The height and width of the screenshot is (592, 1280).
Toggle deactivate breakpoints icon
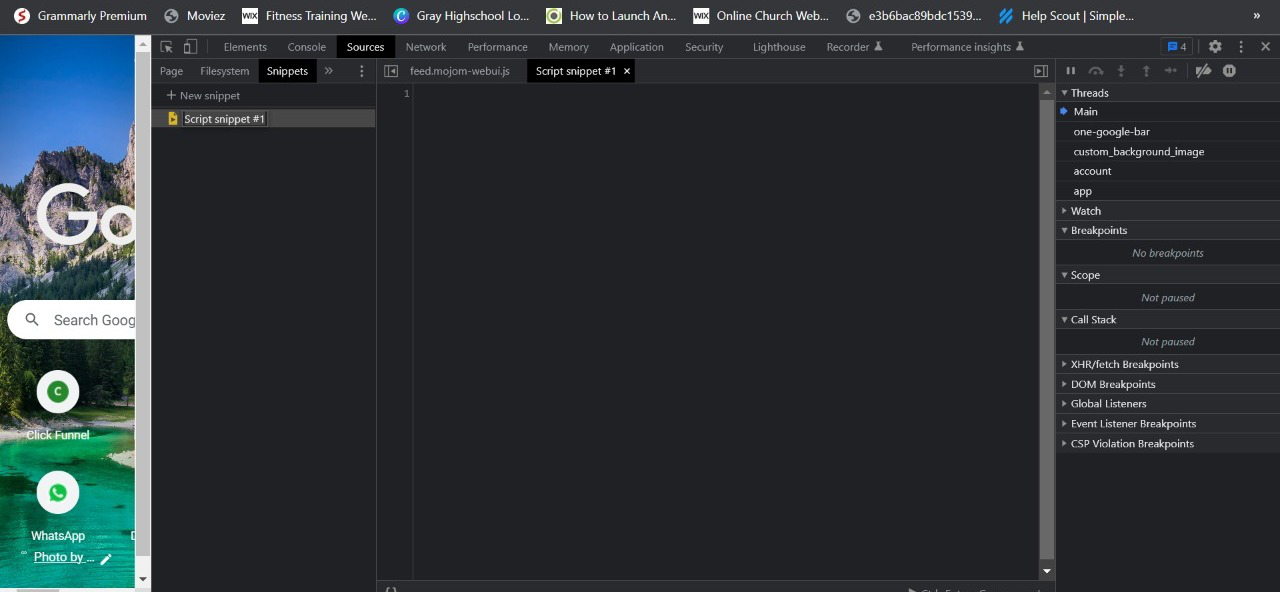1203,71
